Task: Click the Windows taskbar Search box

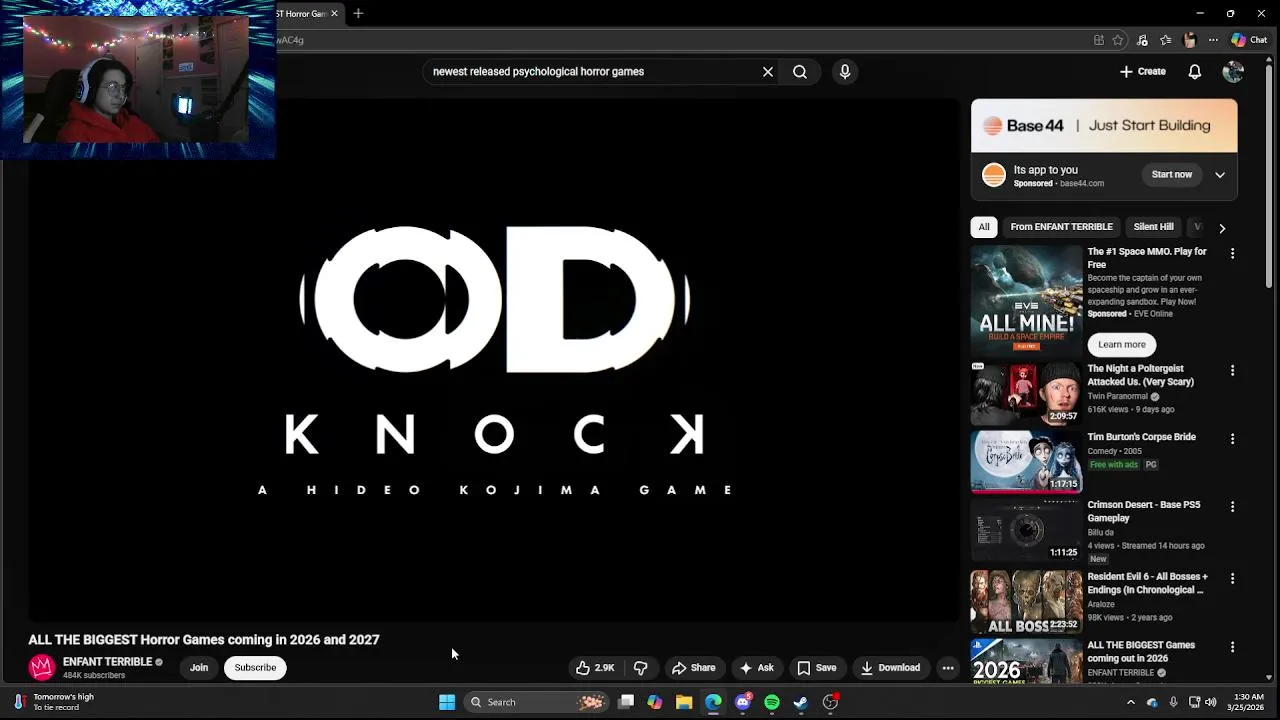Action: pyautogui.click(x=538, y=702)
